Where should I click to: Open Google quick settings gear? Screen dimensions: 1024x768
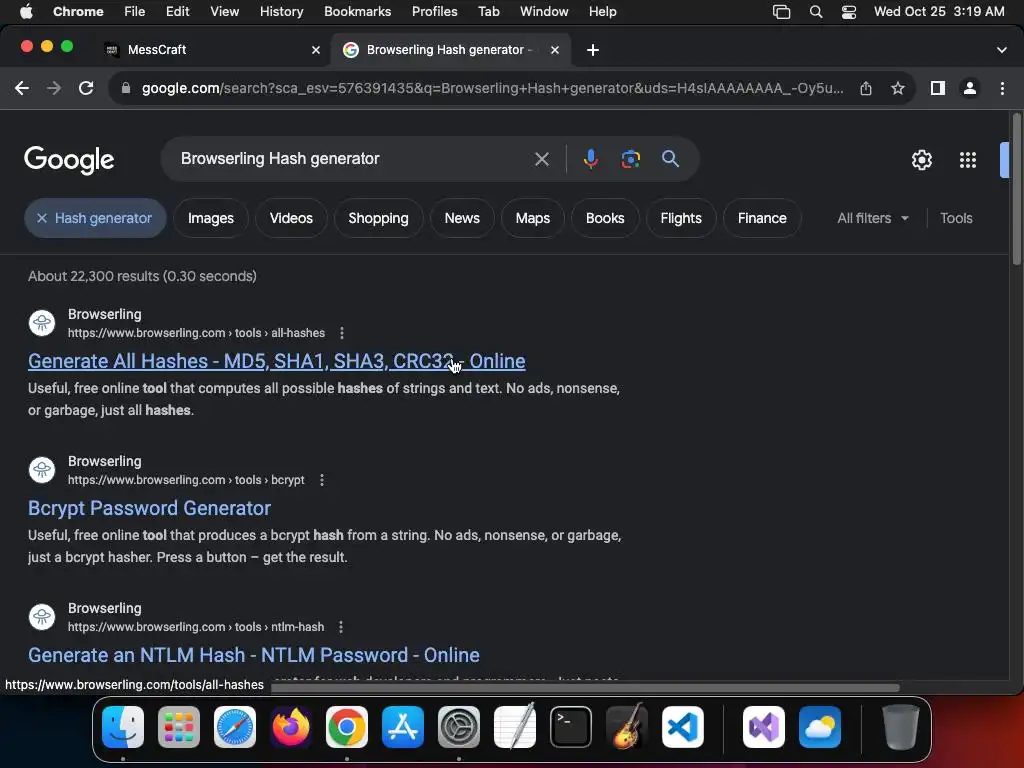click(921, 160)
